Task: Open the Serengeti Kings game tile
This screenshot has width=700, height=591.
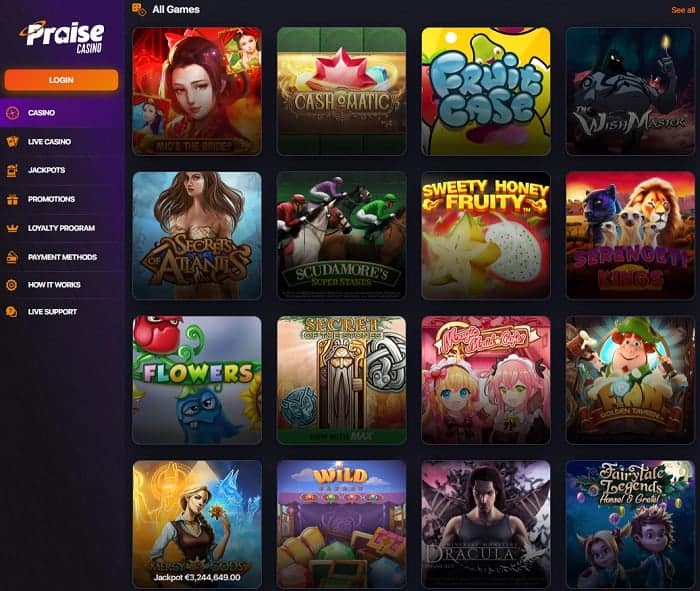Action: (630, 235)
